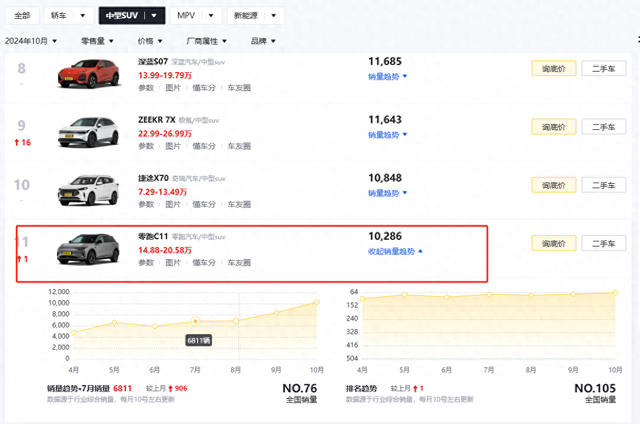Open the 中型SUV dropdown arrow

154,16
